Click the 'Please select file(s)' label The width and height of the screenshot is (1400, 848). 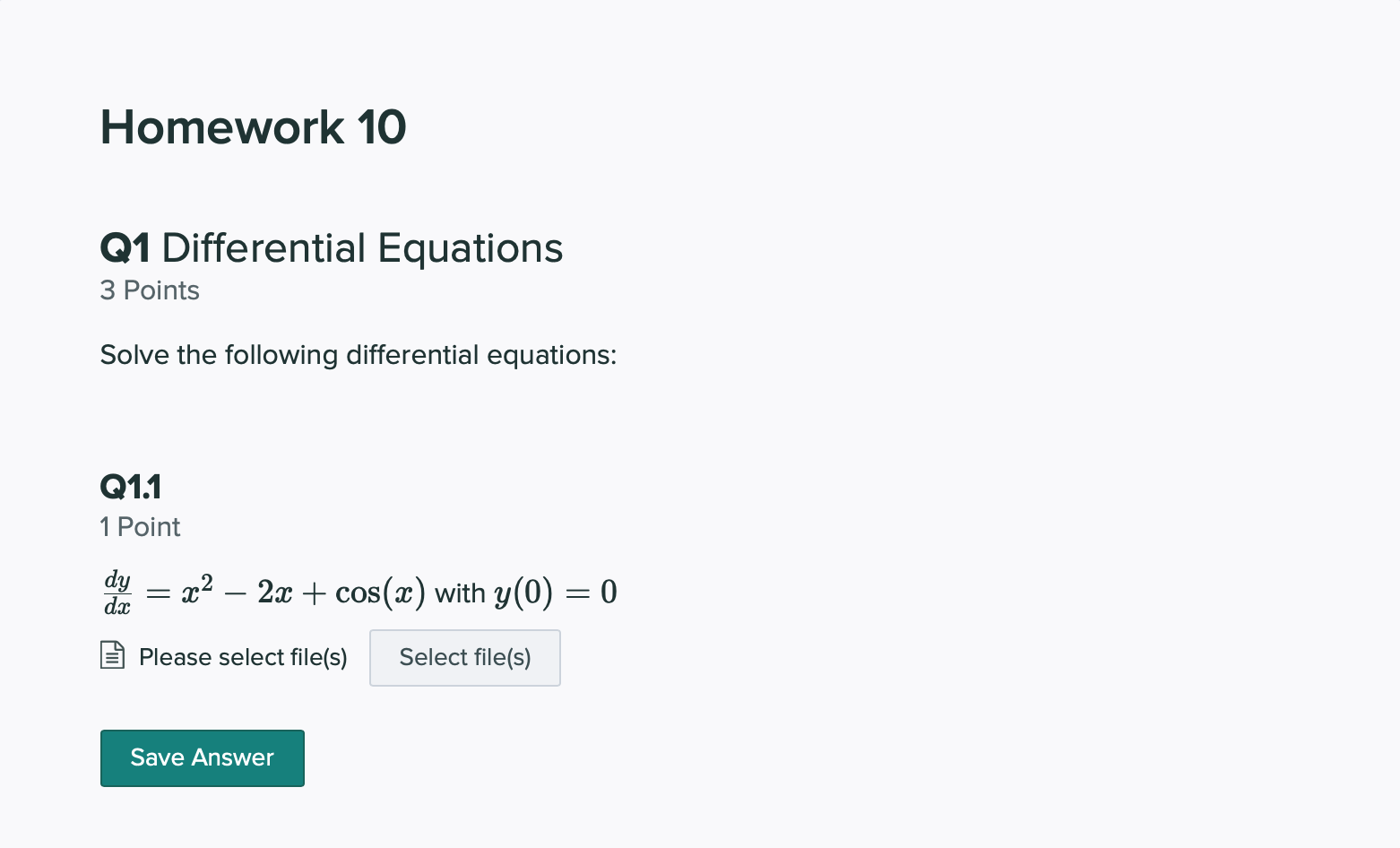[x=243, y=657]
